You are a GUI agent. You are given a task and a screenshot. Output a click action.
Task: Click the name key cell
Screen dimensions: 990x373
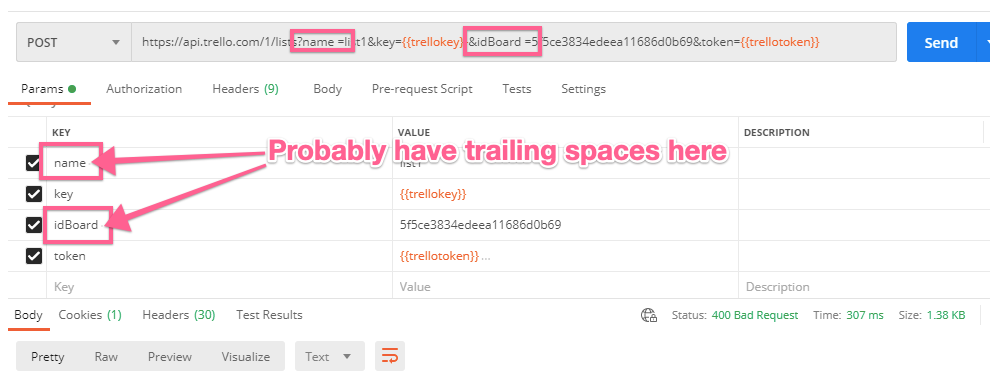click(x=220, y=163)
